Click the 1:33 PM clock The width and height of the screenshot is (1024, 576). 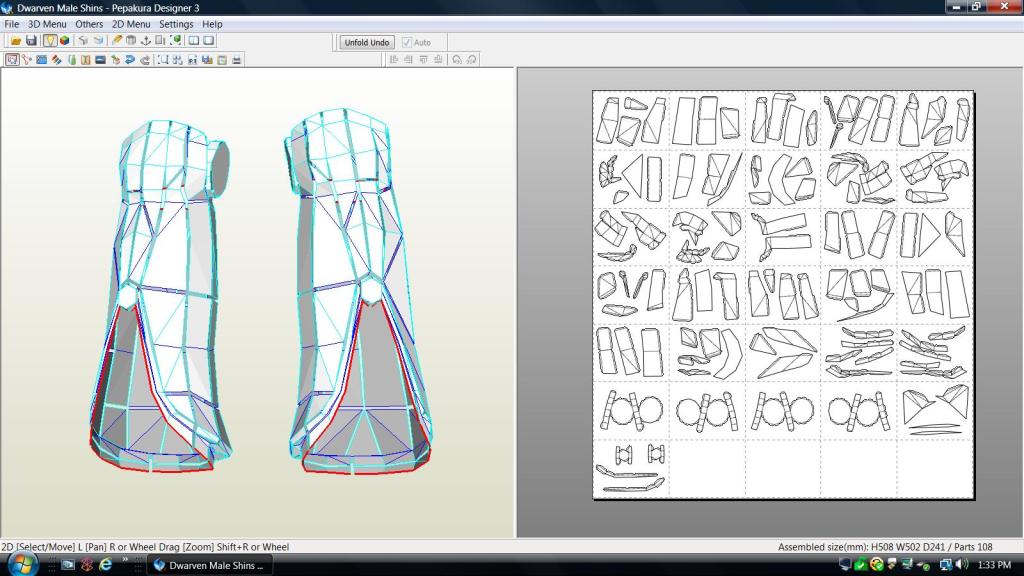click(x=995, y=565)
